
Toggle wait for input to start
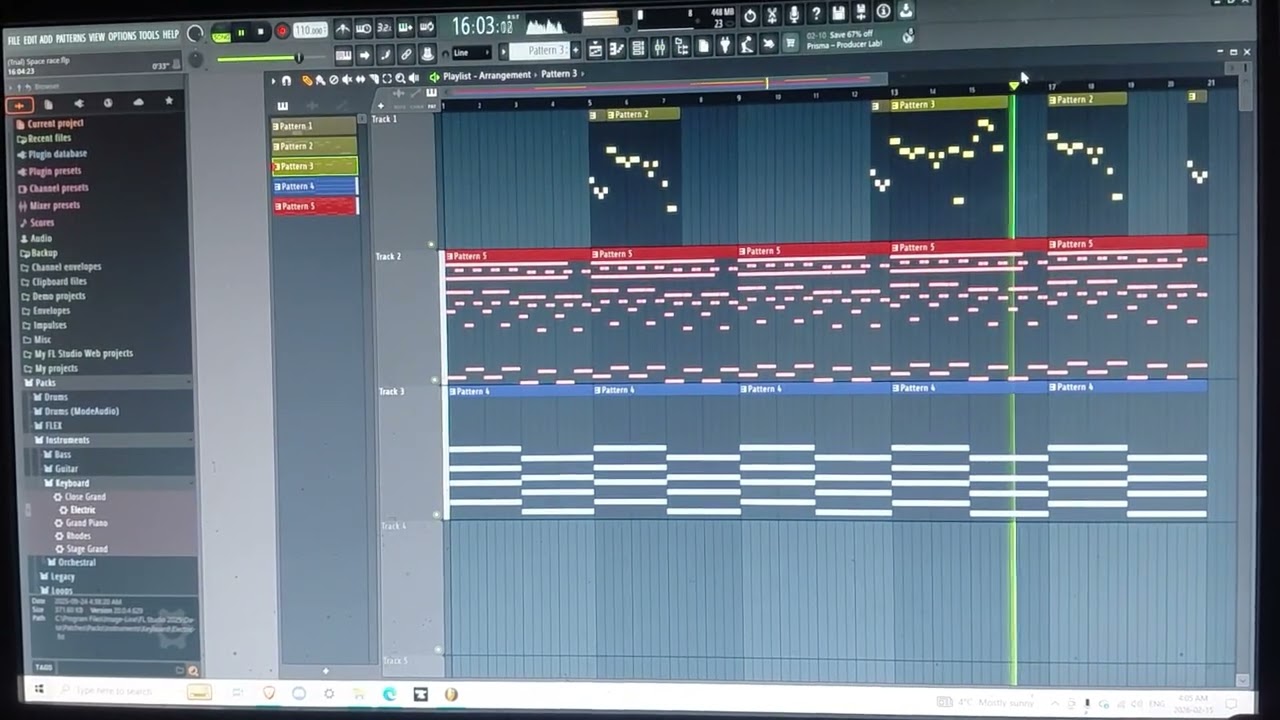click(364, 28)
